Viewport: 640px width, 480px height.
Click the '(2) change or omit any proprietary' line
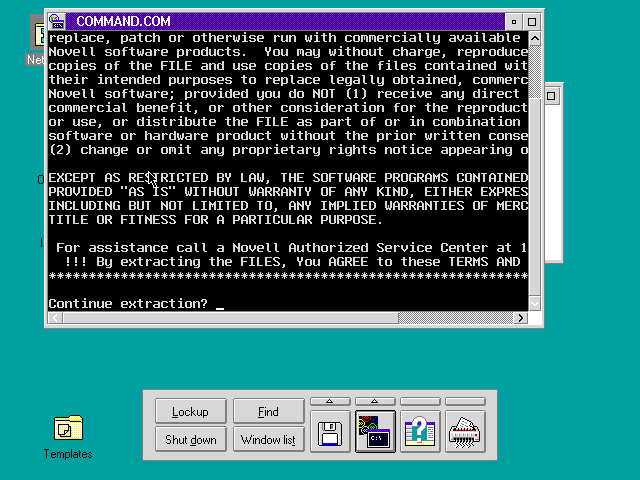288,150
